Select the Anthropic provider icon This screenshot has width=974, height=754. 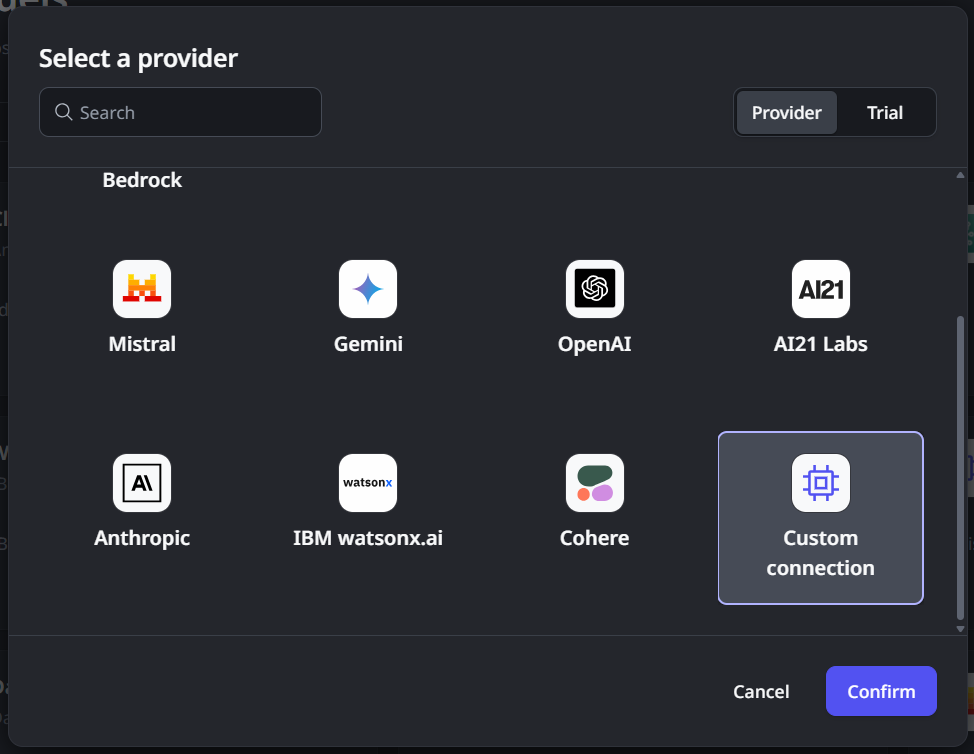pos(142,483)
